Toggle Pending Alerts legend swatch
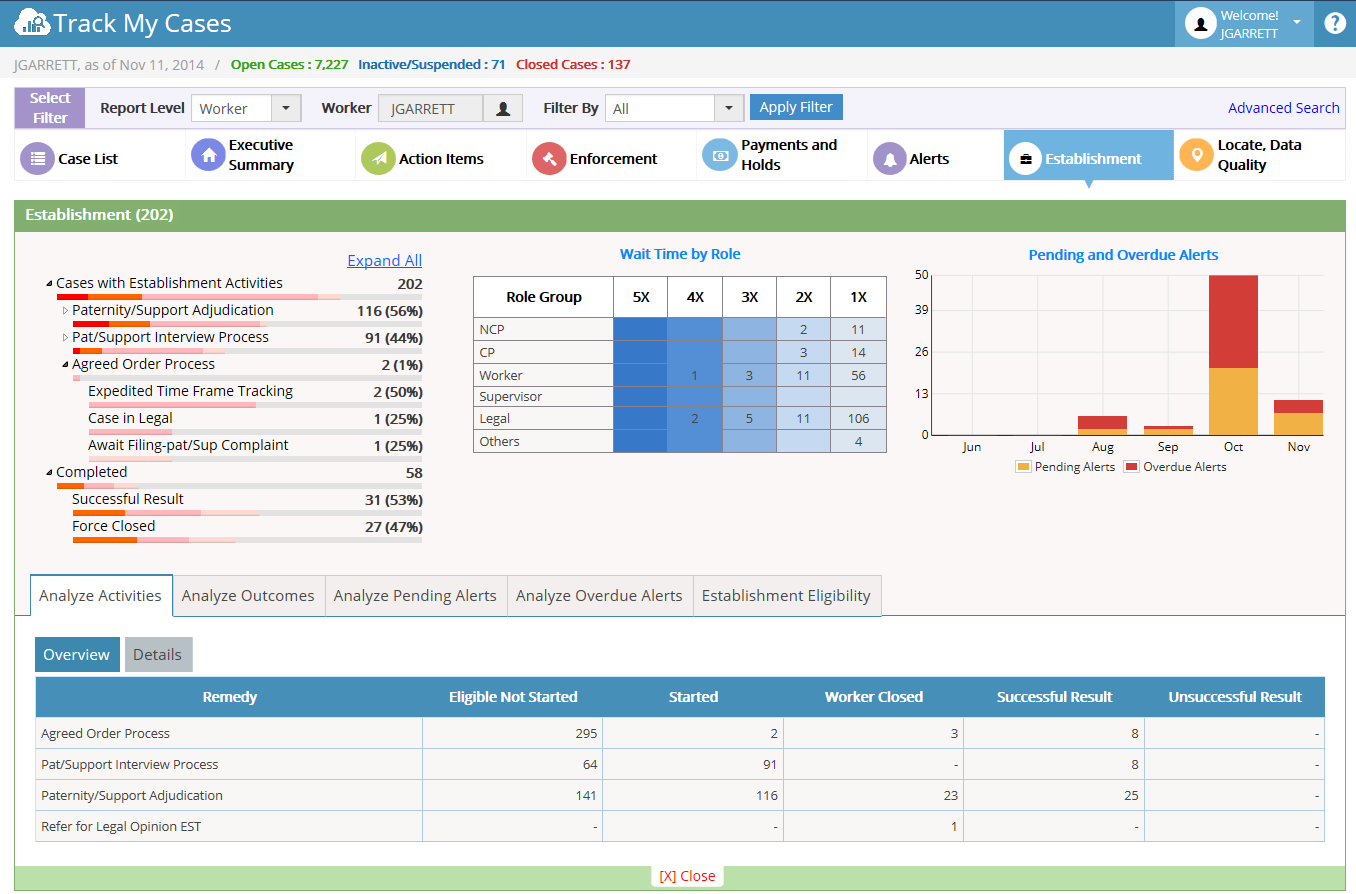Image resolution: width=1356 pixels, height=894 pixels. tap(1023, 467)
